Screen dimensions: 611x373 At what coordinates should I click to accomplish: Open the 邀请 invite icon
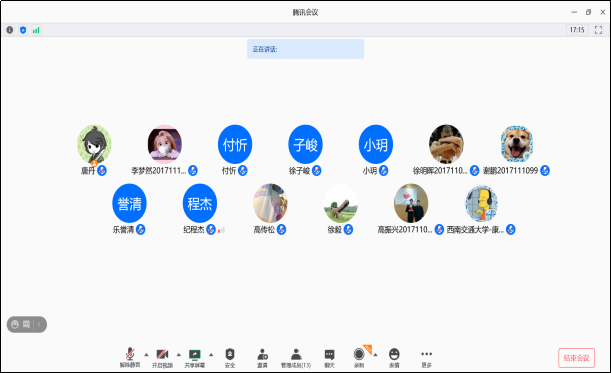pyautogui.click(x=262, y=358)
